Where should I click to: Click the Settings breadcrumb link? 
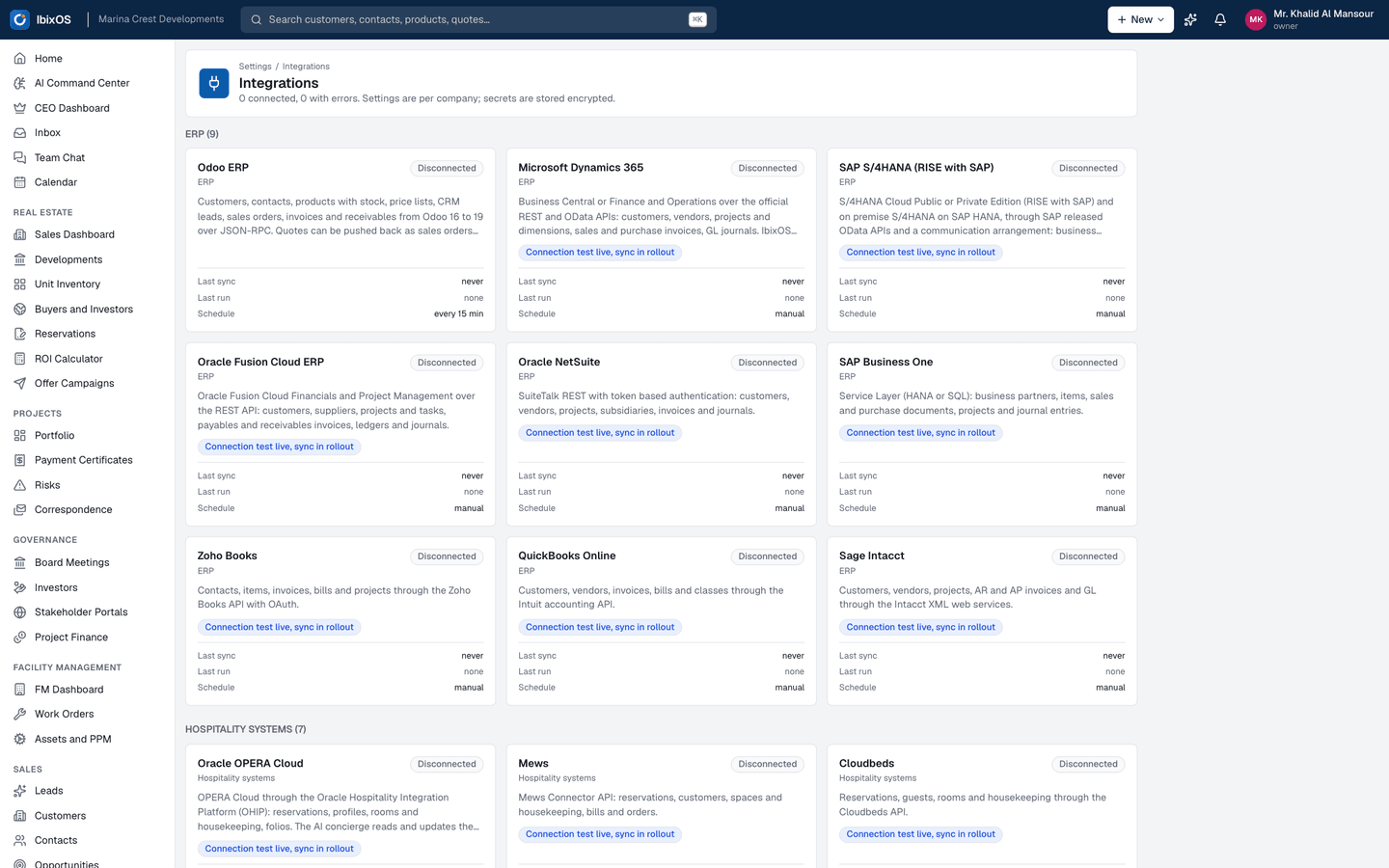[x=255, y=67]
